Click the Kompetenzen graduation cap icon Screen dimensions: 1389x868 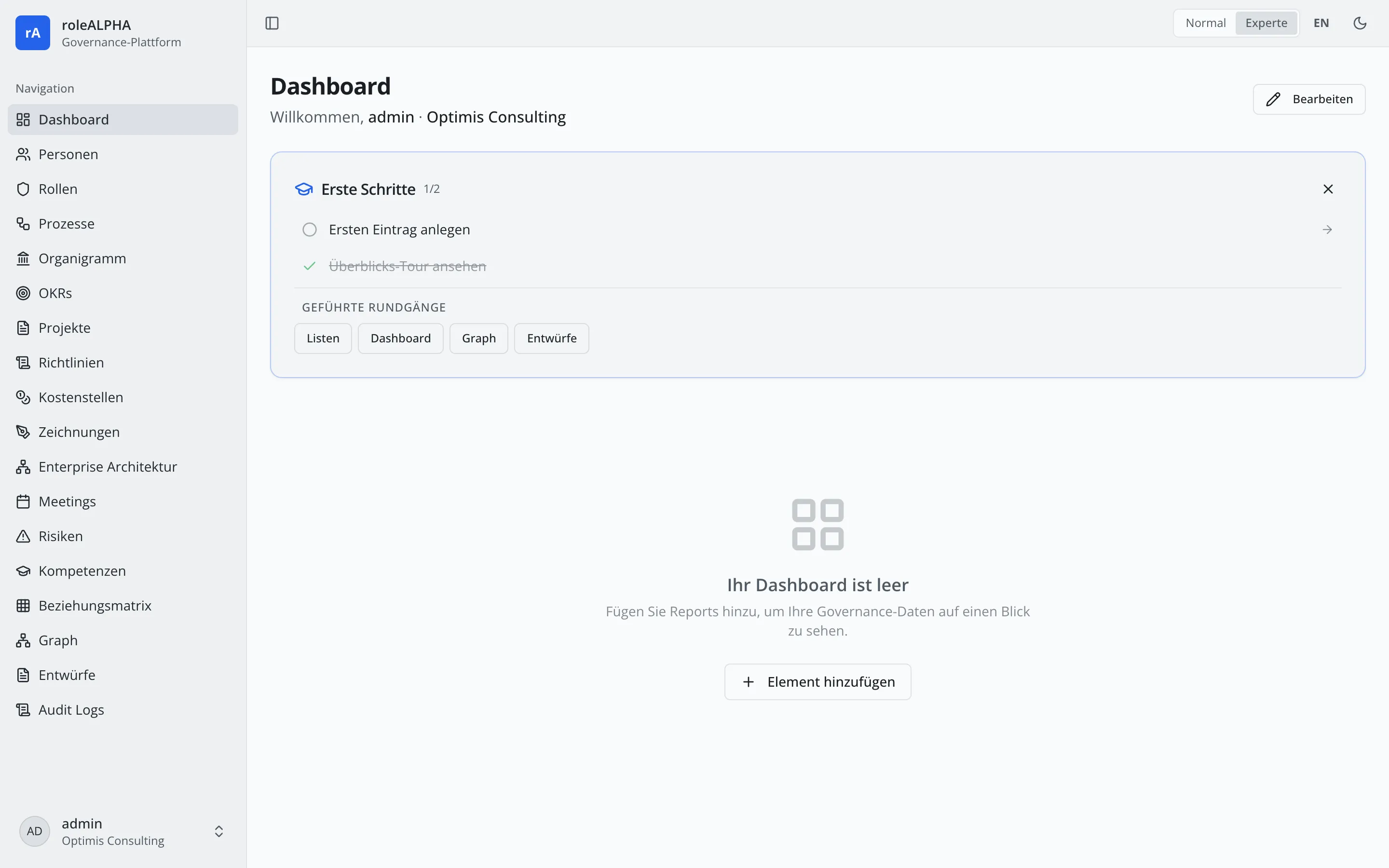[23, 570]
